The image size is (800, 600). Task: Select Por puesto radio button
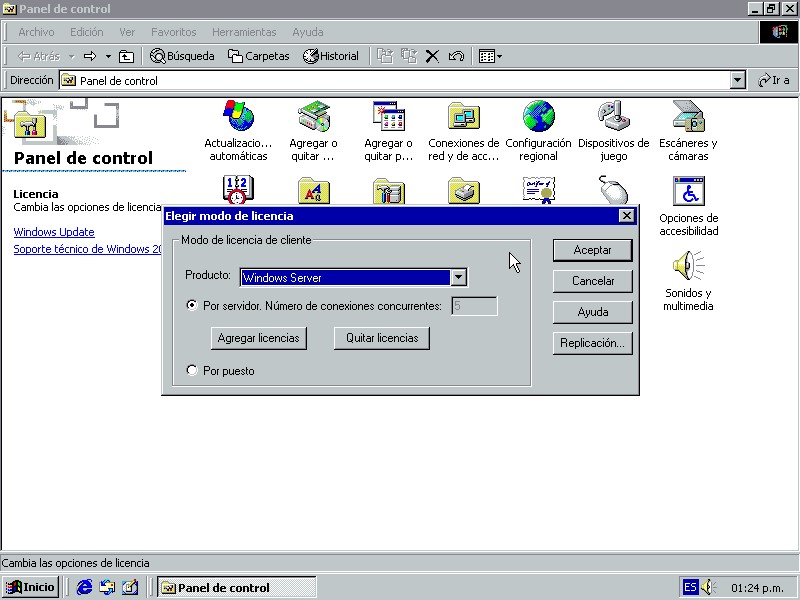(x=192, y=370)
